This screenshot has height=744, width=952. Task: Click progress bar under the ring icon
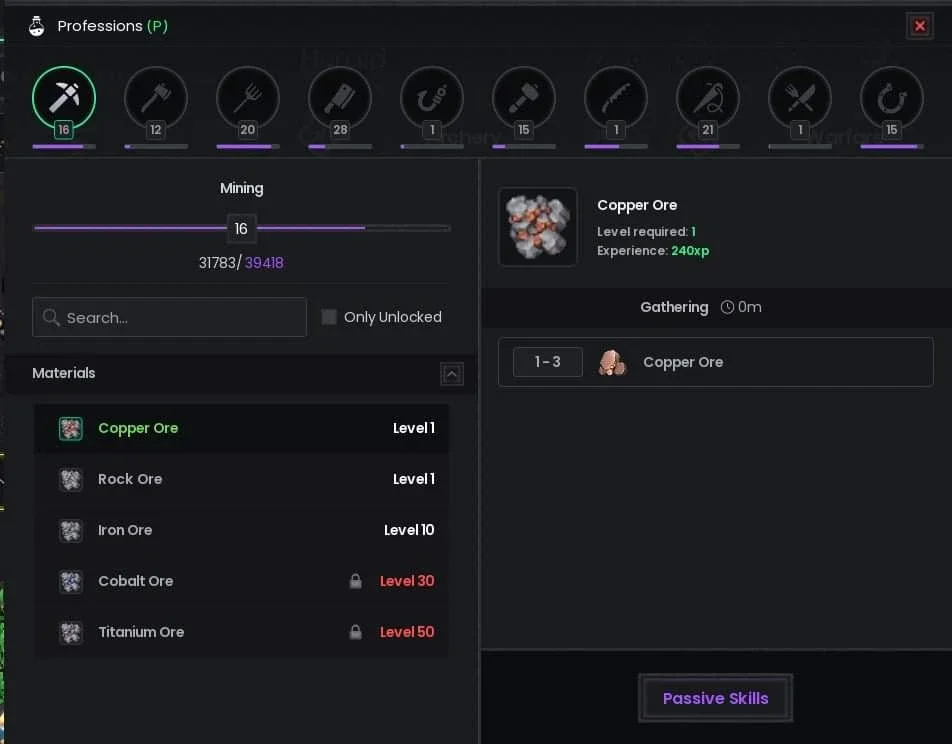point(892,146)
